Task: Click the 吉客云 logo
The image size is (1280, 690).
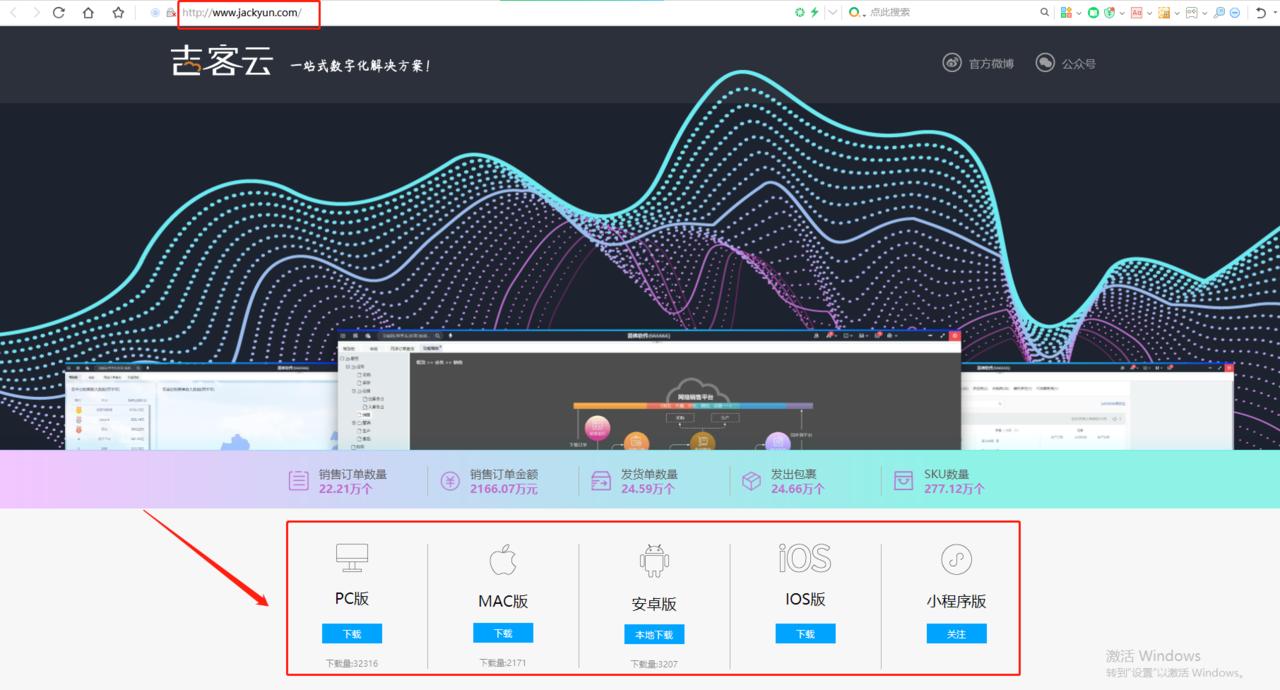Action: (221, 63)
